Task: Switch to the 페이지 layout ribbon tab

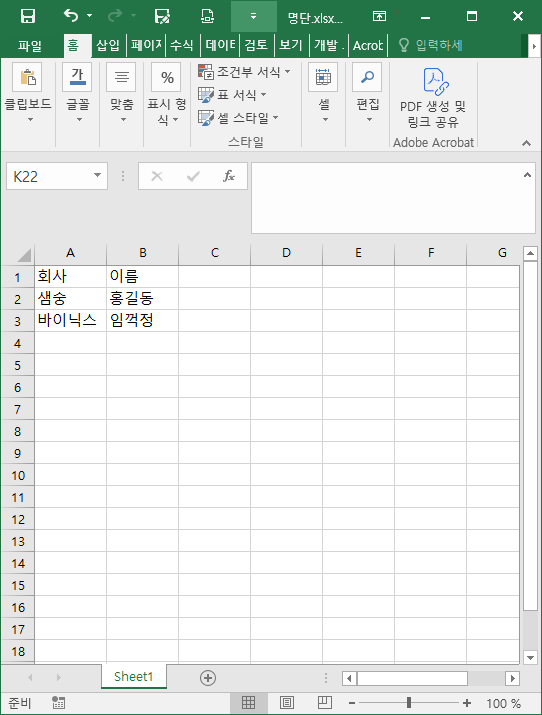Action: tap(146, 46)
